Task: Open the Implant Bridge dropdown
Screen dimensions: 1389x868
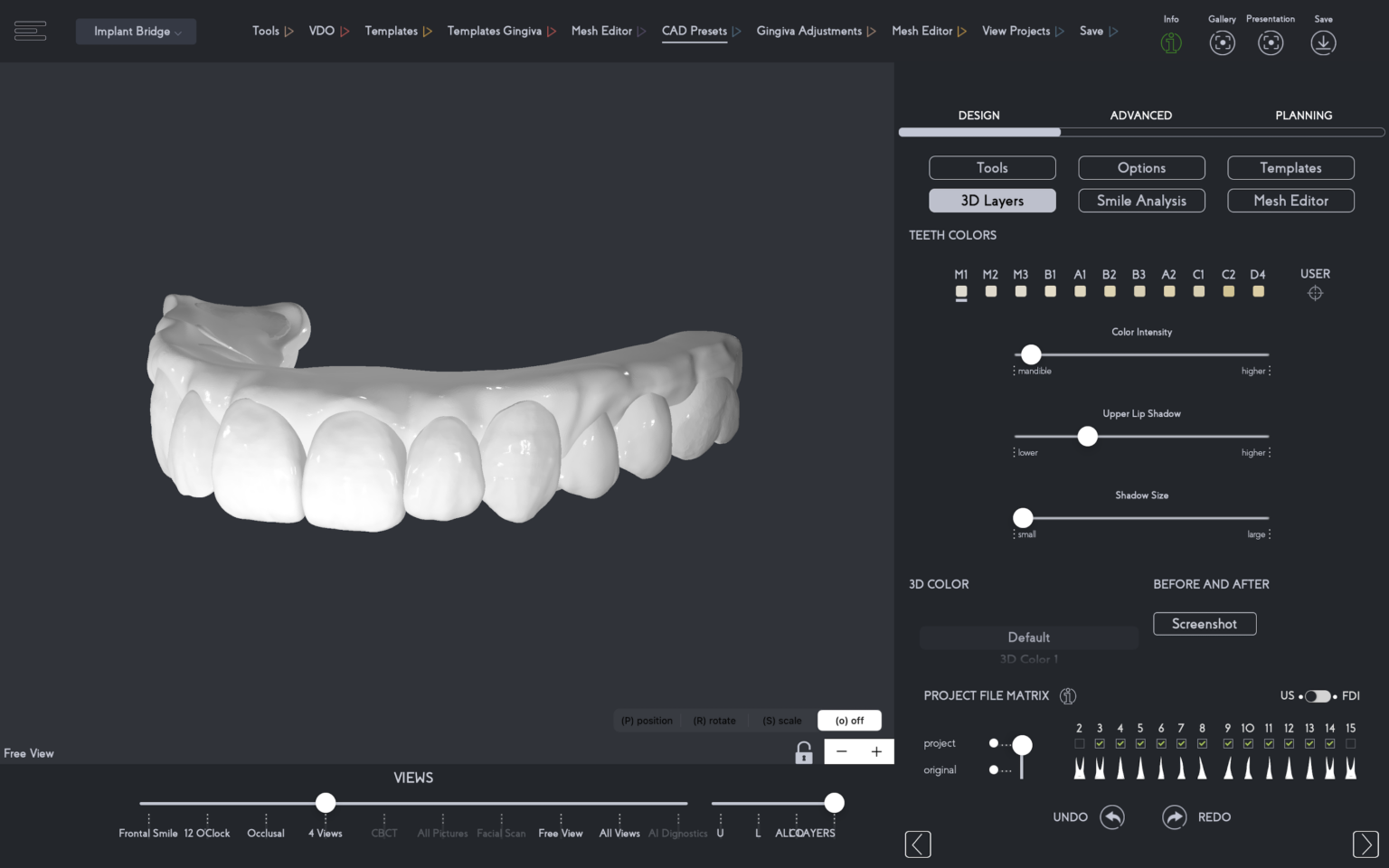Action: point(136,31)
